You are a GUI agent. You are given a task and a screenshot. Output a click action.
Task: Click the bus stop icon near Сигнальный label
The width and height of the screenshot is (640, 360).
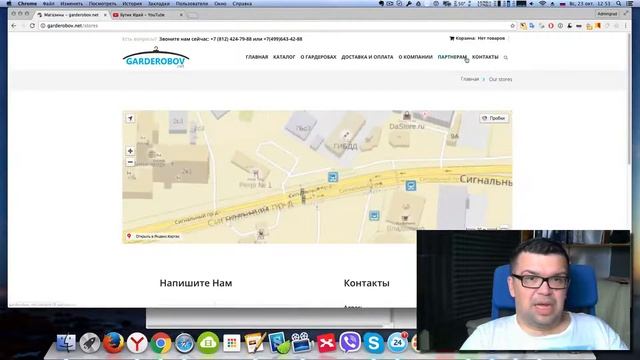click(411, 186)
